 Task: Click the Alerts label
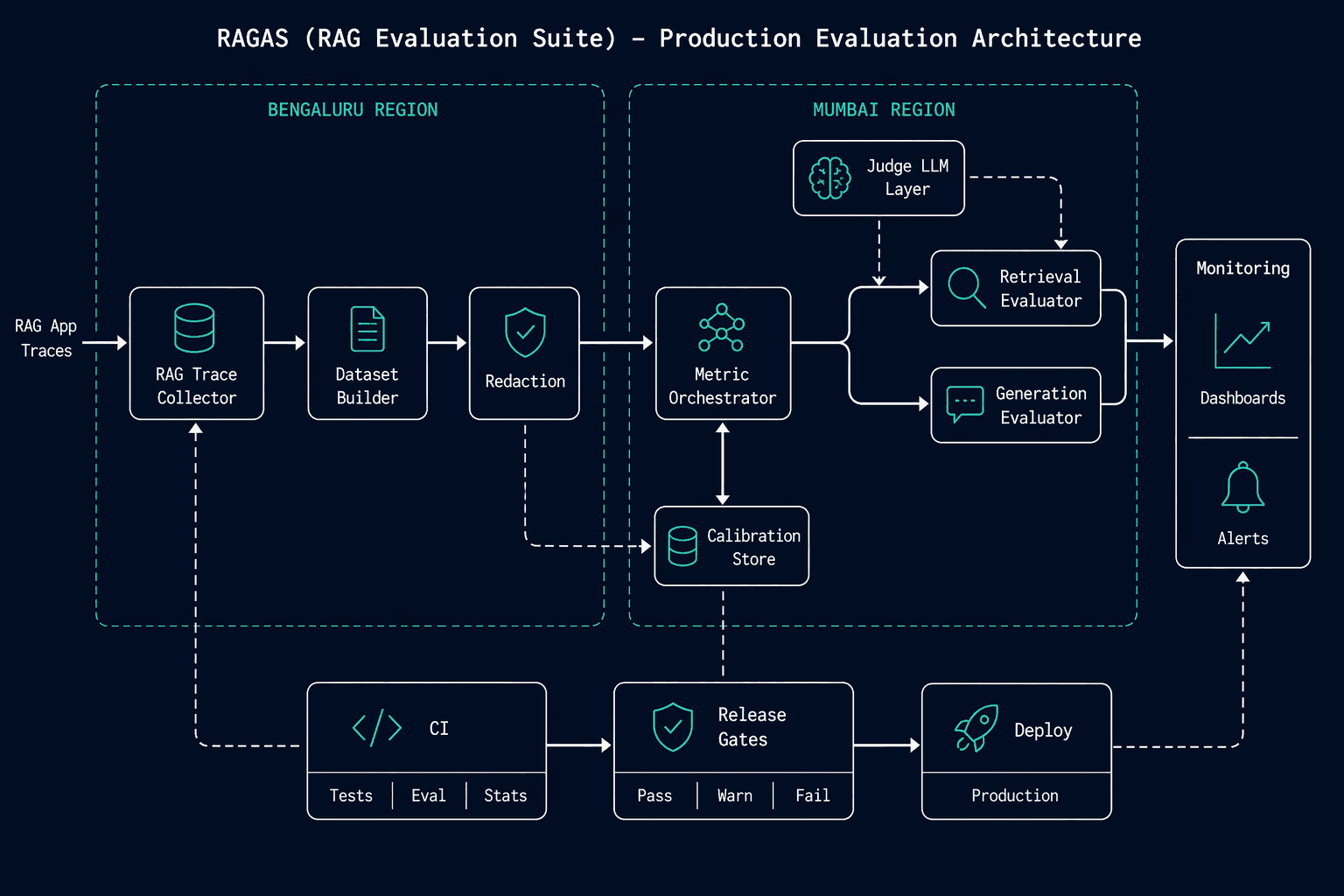[1242, 539]
